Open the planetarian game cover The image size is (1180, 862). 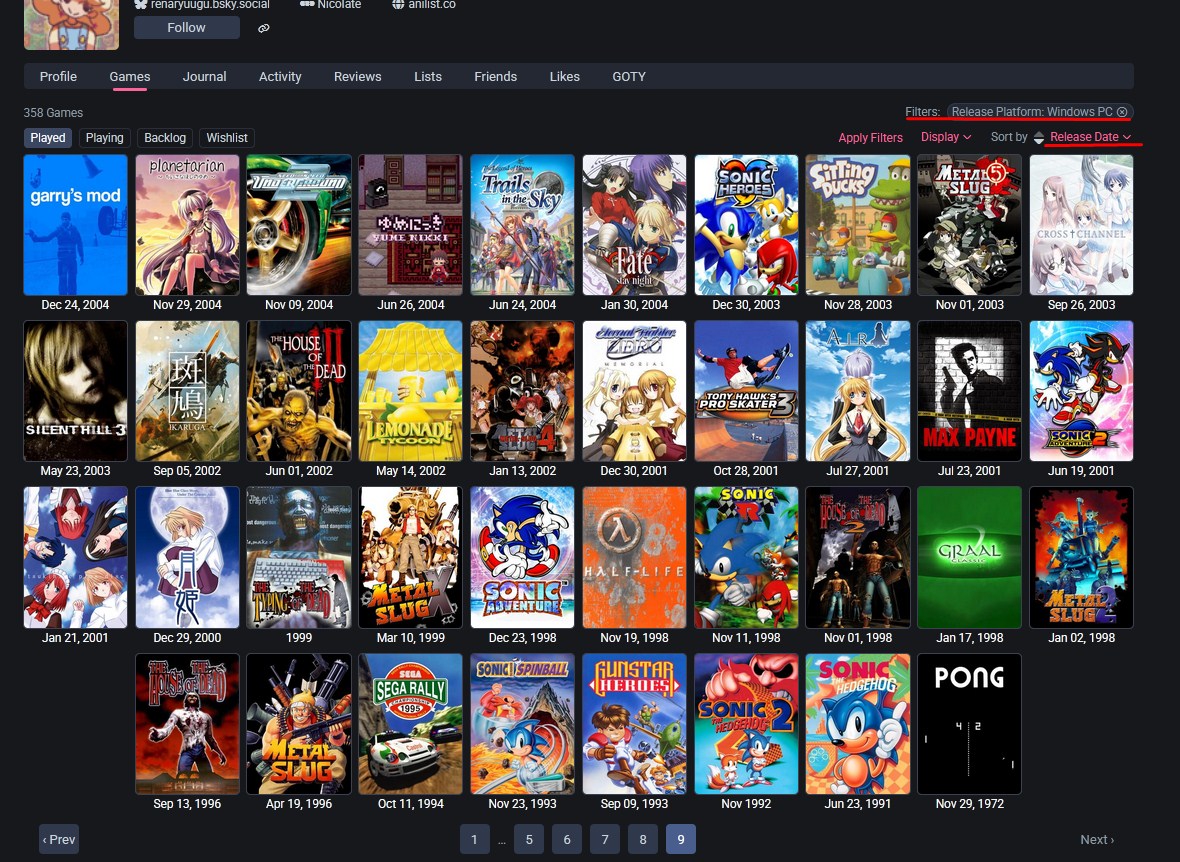(187, 225)
